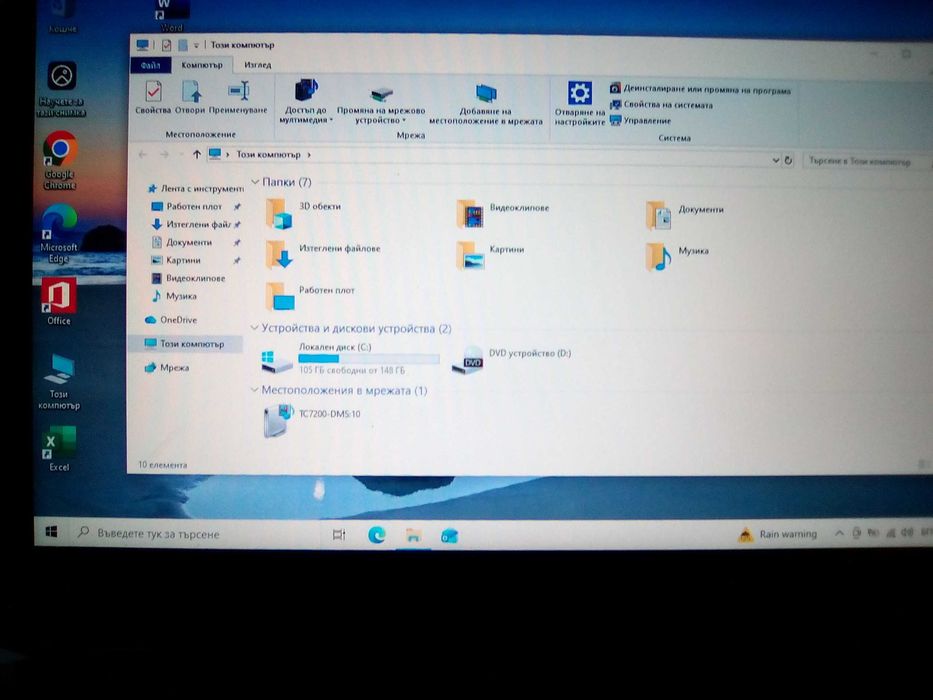Screen dimensions: 933x700
Task: Click the Forward navigation arrow
Action: pos(164,155)
